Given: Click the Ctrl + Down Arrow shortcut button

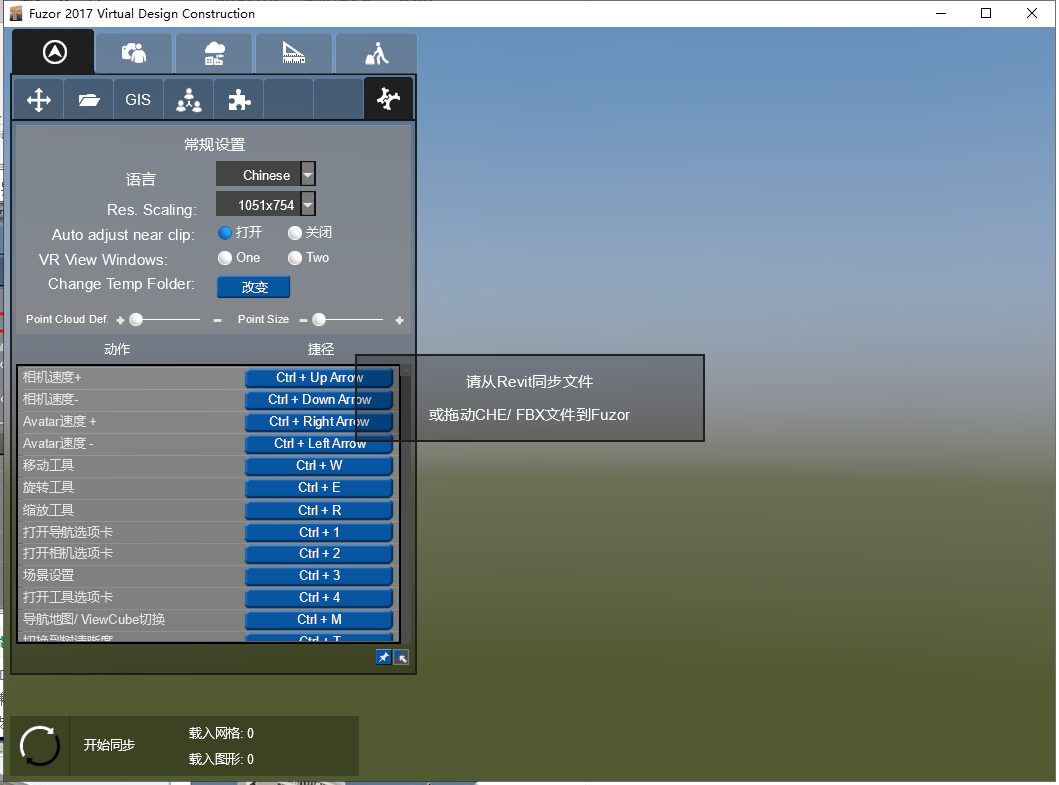Looking at the screenshot, I should click(x=319, y=400).
